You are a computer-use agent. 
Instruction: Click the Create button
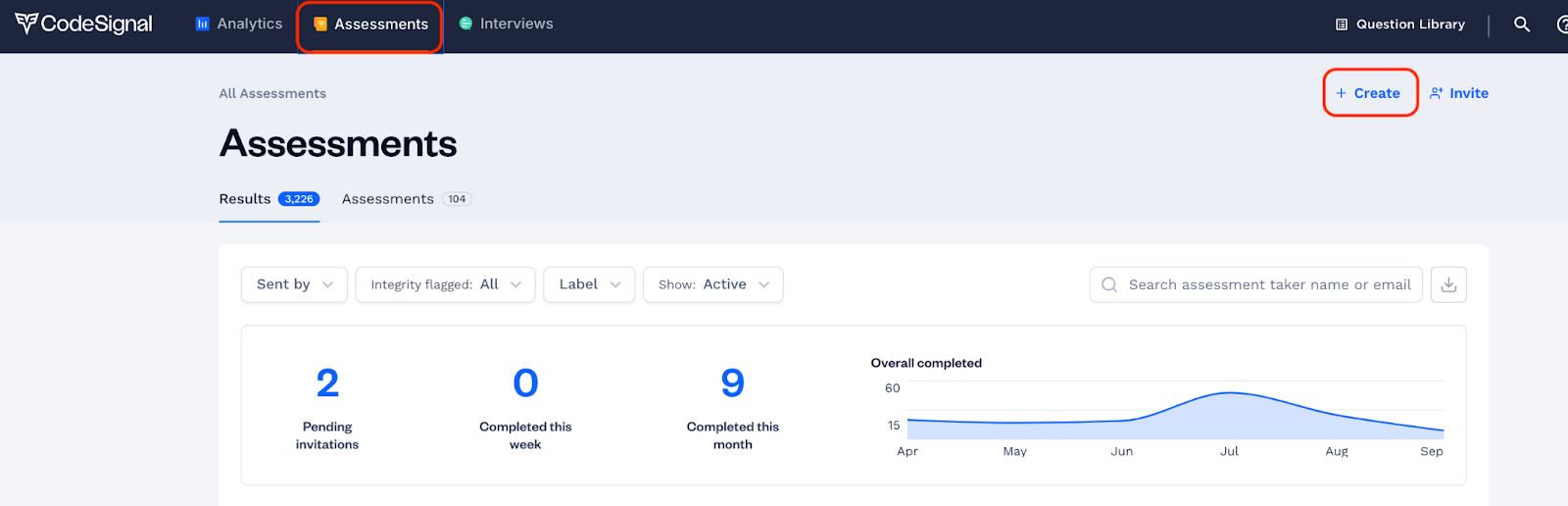coord(1370,93)
